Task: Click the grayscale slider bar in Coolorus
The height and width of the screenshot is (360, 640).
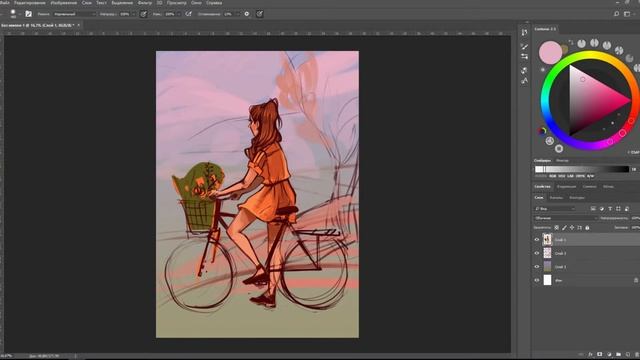Action: 582,169
